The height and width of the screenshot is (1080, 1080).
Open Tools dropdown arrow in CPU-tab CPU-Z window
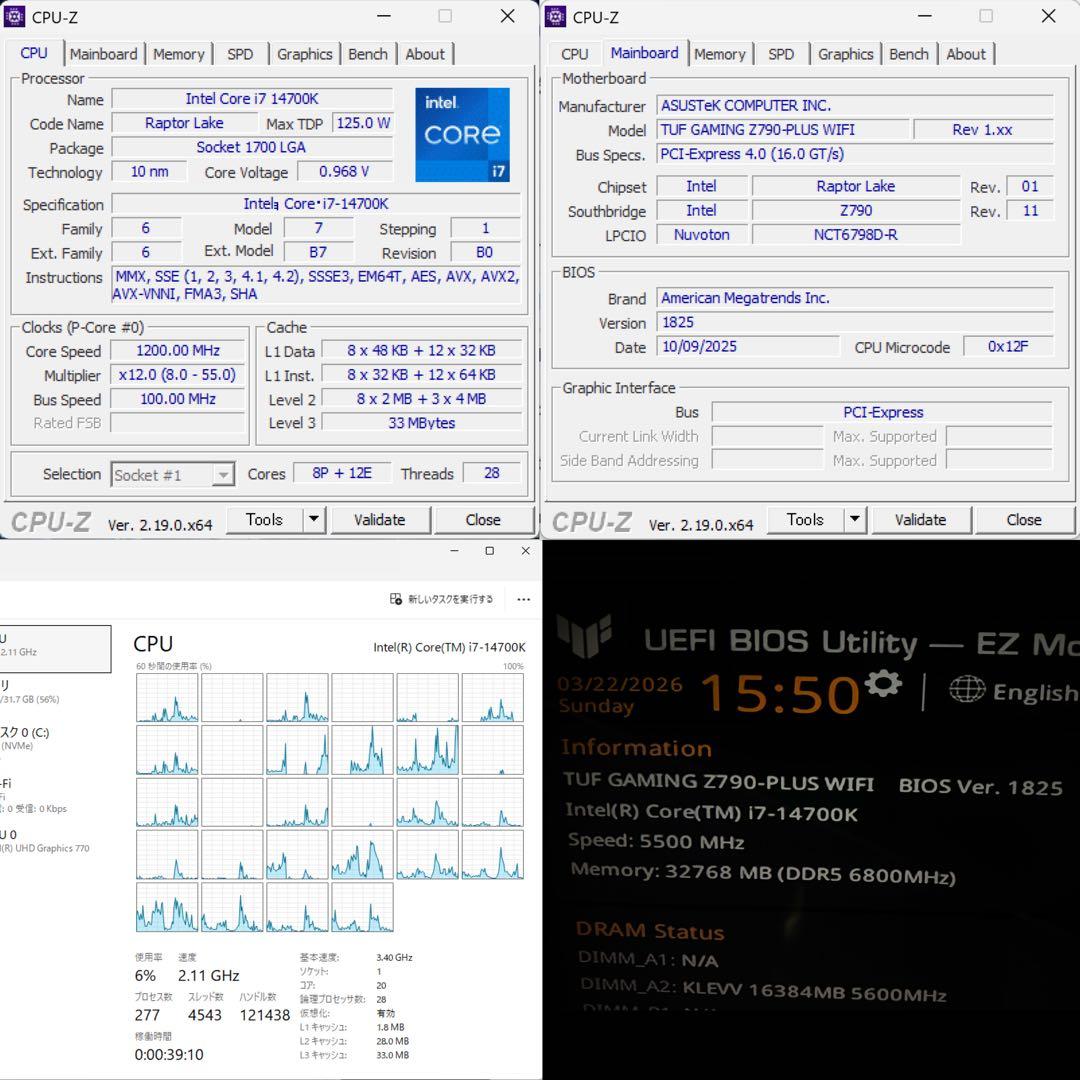[x=313, y=519]
